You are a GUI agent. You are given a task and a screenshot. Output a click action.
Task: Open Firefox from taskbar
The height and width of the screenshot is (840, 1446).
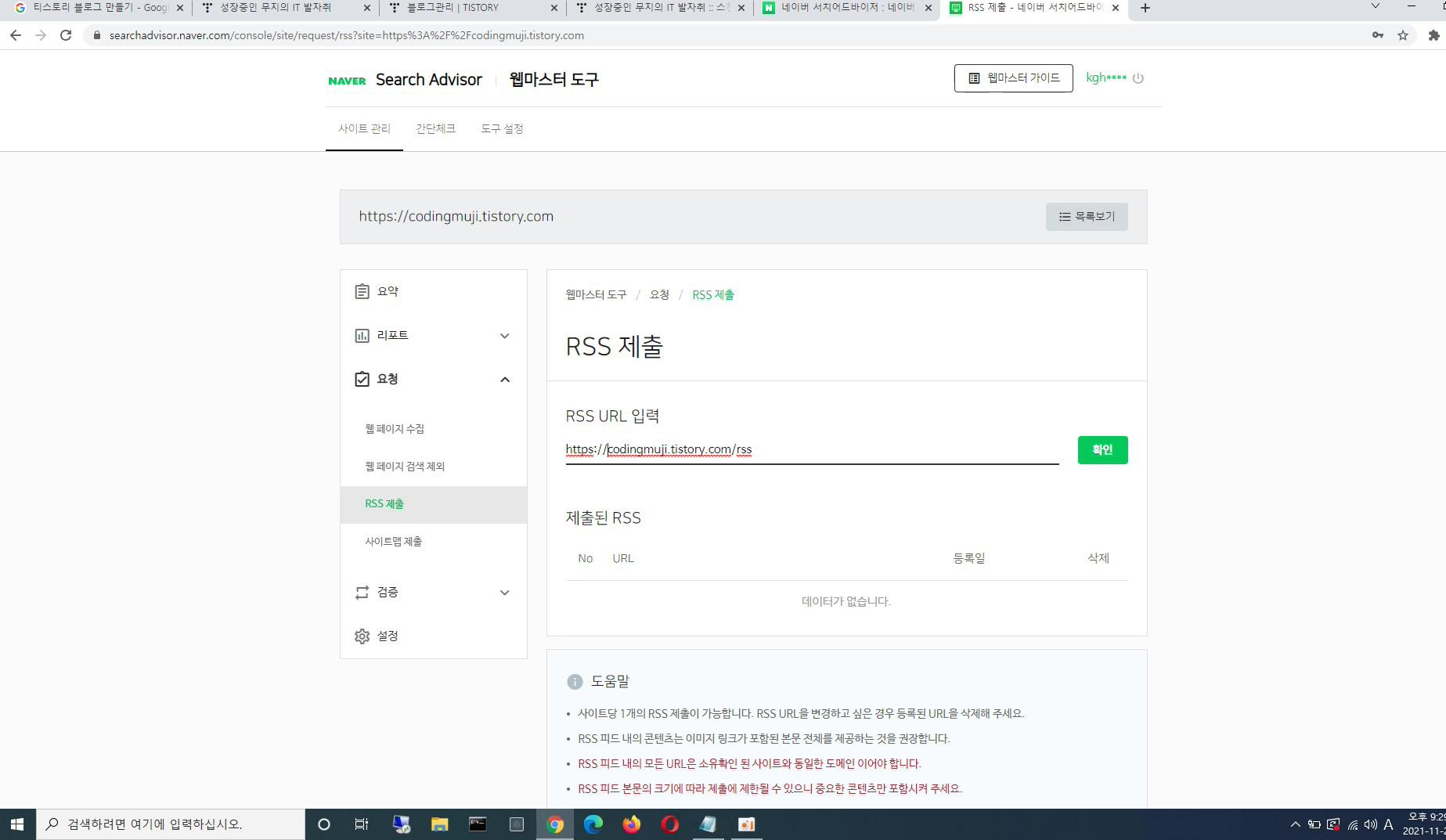[632, 824]
